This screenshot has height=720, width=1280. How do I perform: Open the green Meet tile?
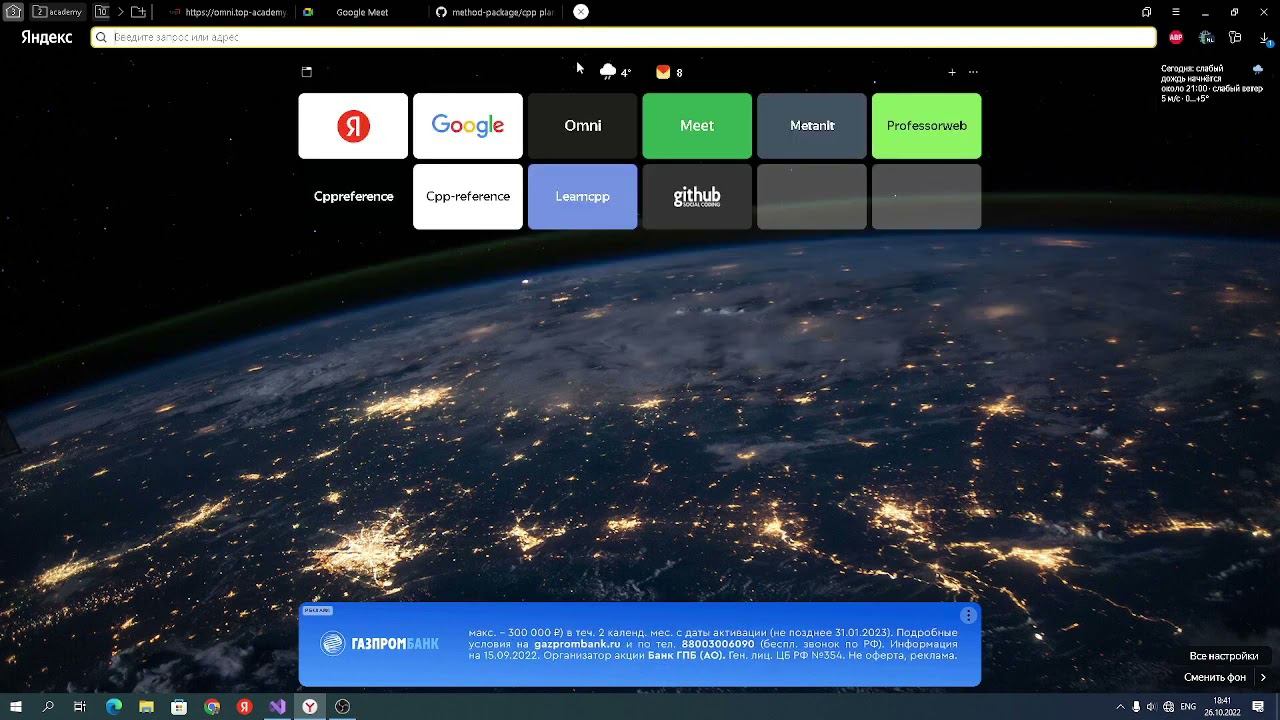(697, 126)
